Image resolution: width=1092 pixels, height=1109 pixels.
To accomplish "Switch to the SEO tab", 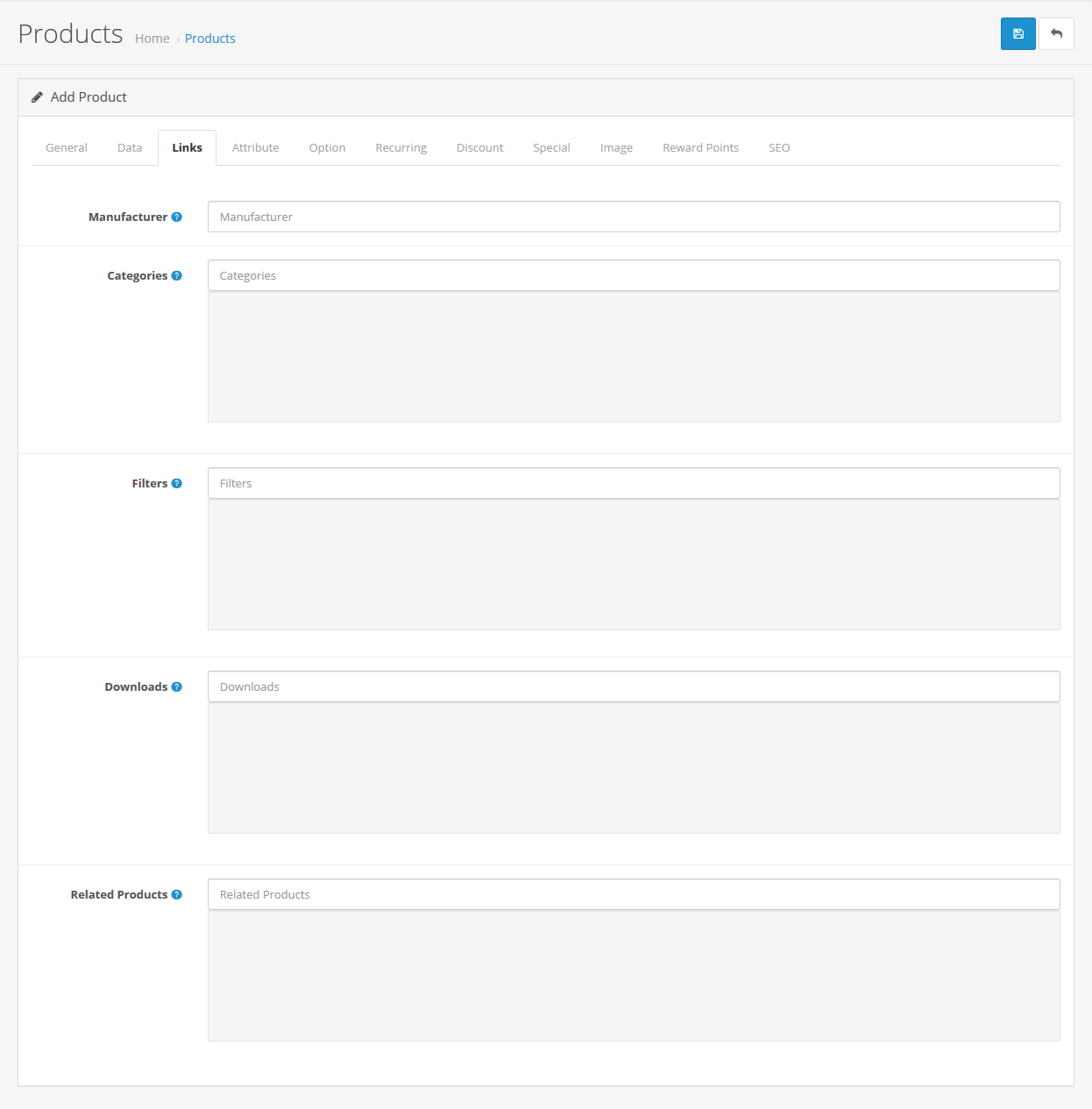I will coord(779,148).
